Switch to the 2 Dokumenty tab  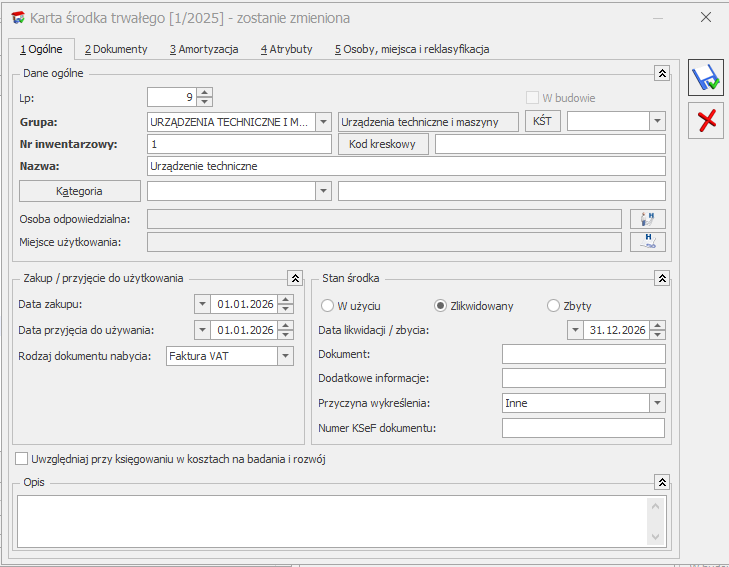116,49
